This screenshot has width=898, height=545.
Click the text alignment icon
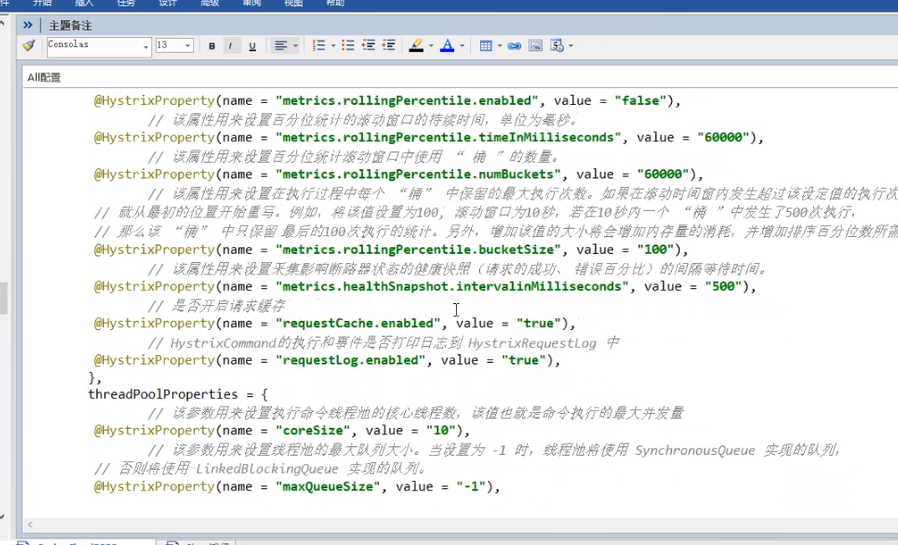point(280,46)
